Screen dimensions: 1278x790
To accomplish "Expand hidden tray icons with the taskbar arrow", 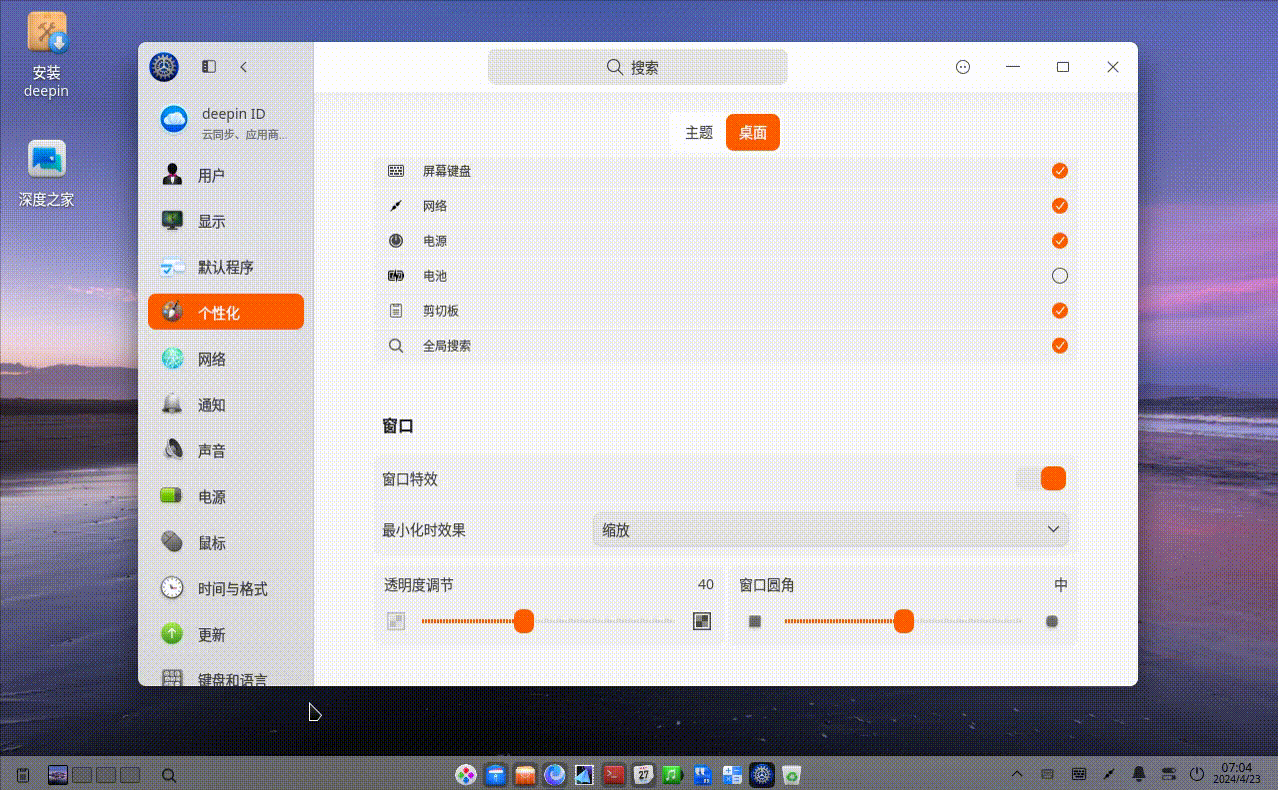I will (1016, 774).
